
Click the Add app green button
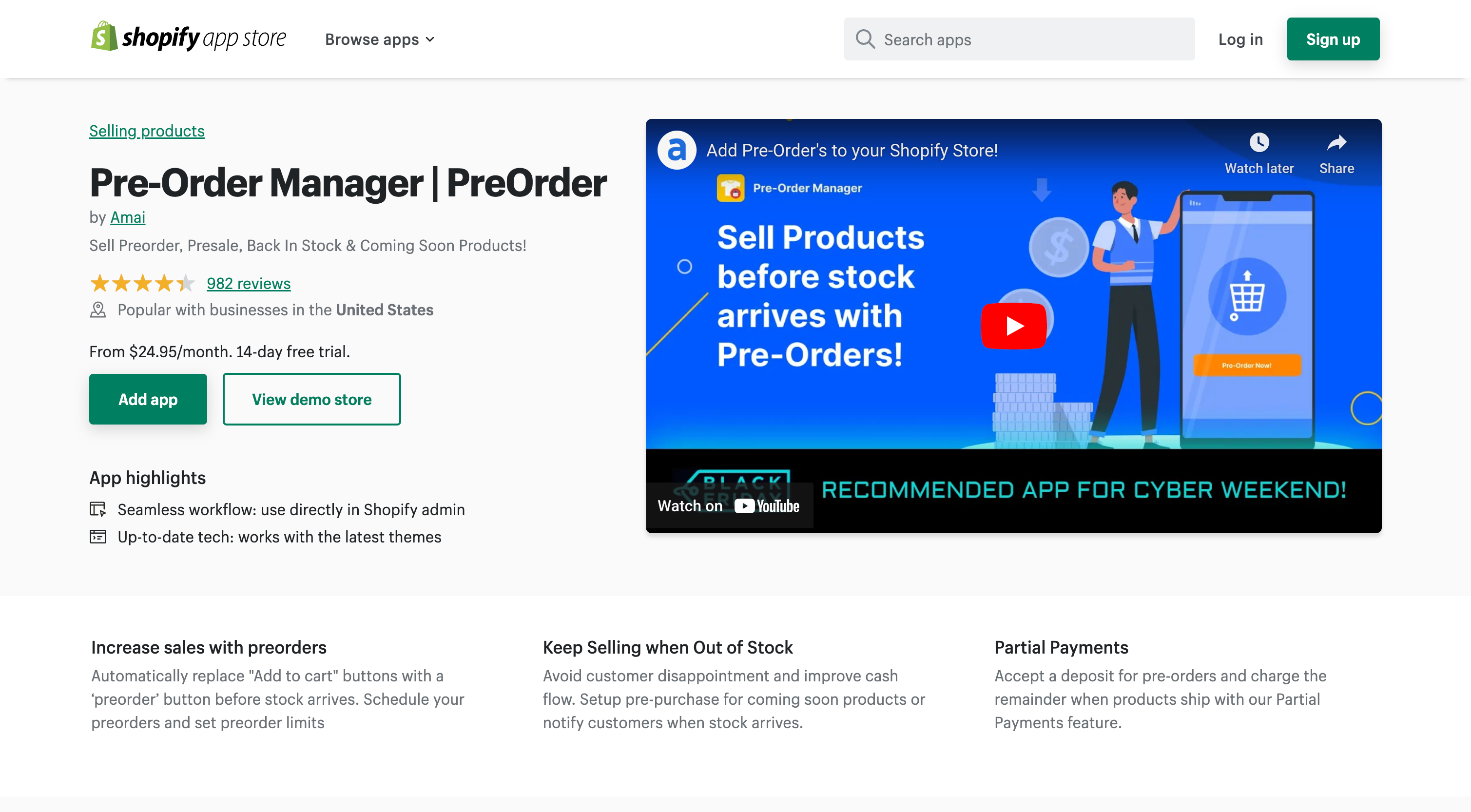(148, 399)
